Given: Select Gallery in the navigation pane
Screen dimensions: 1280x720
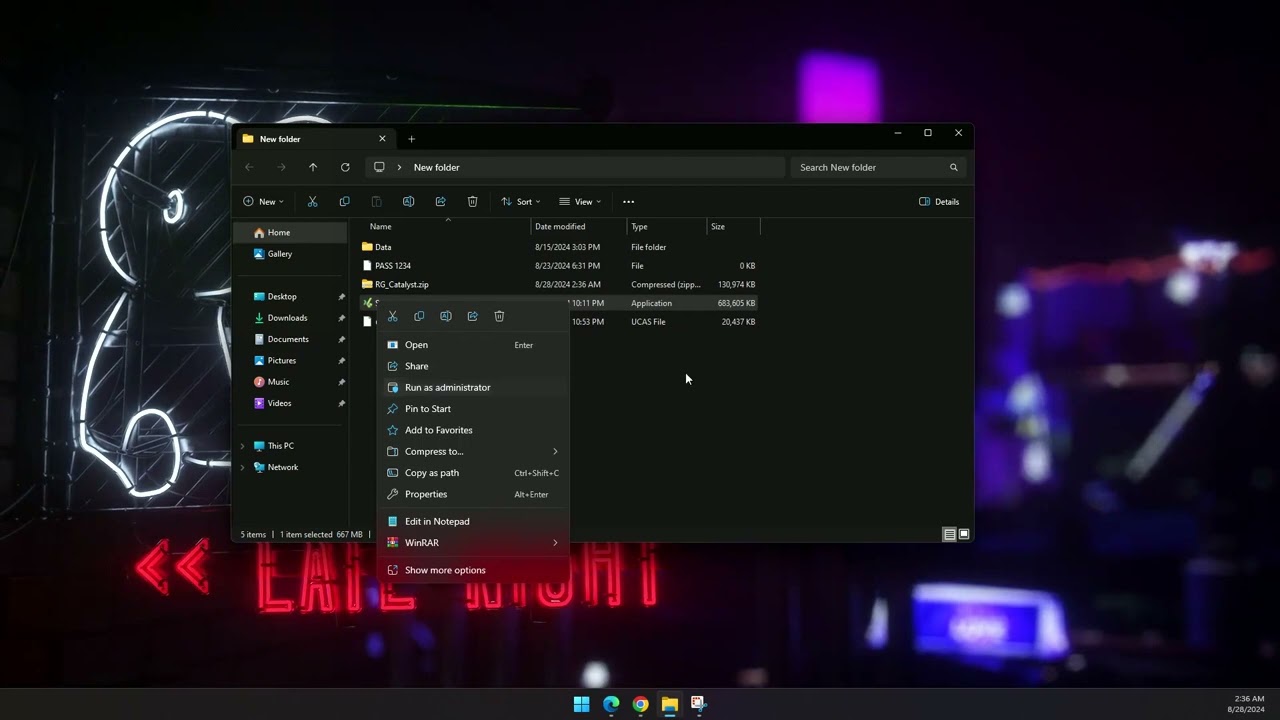Looking at the screenshot, I should (291, 254).
